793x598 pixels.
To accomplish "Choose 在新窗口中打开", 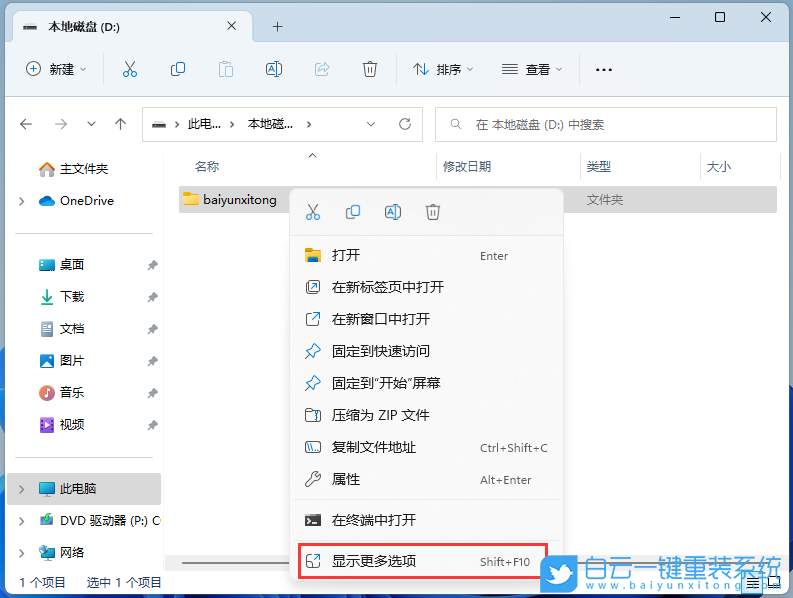I will click(x=426, y=319).
